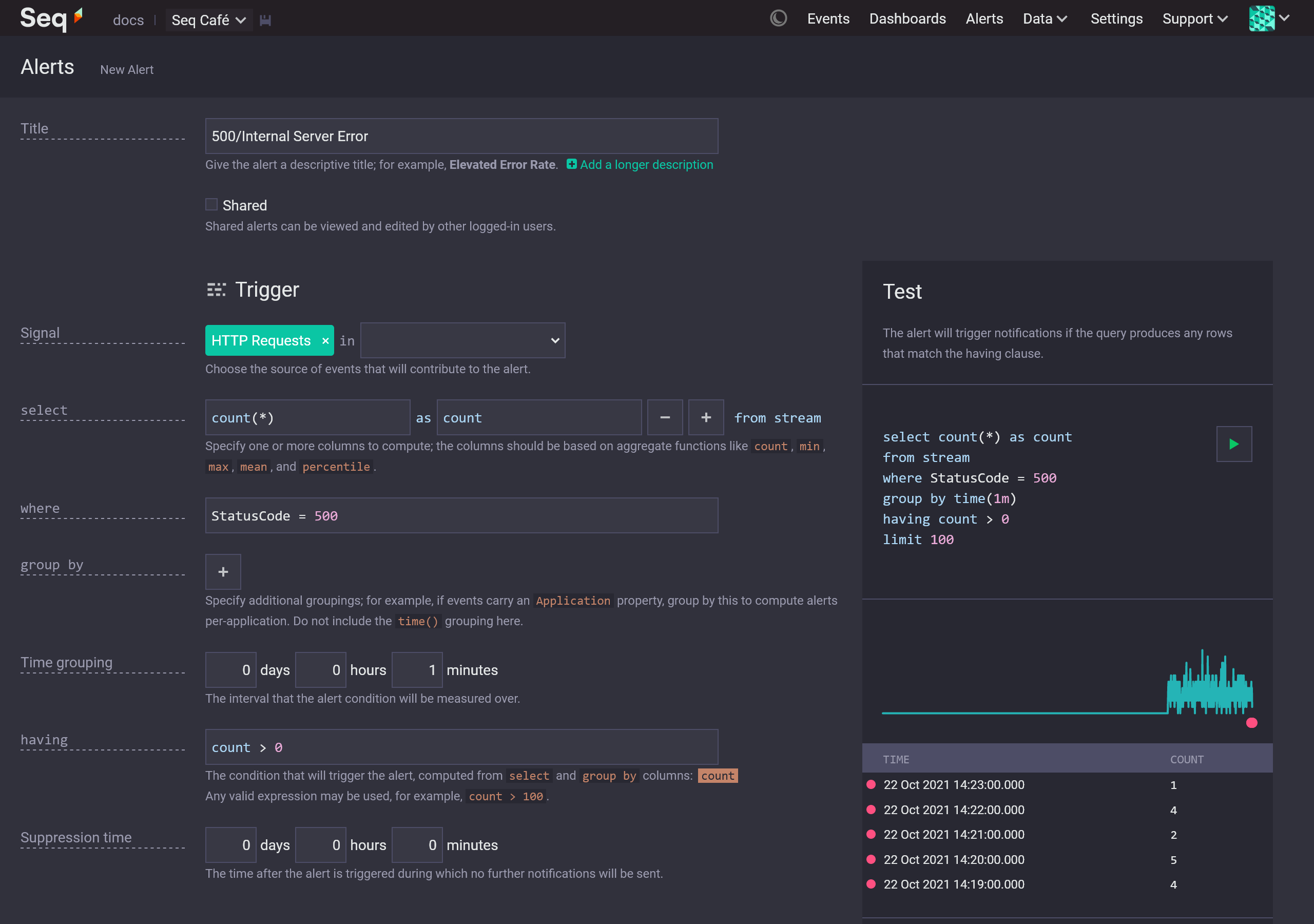
Task: Open the Alerts nav item
Action: tap(984, 18)
